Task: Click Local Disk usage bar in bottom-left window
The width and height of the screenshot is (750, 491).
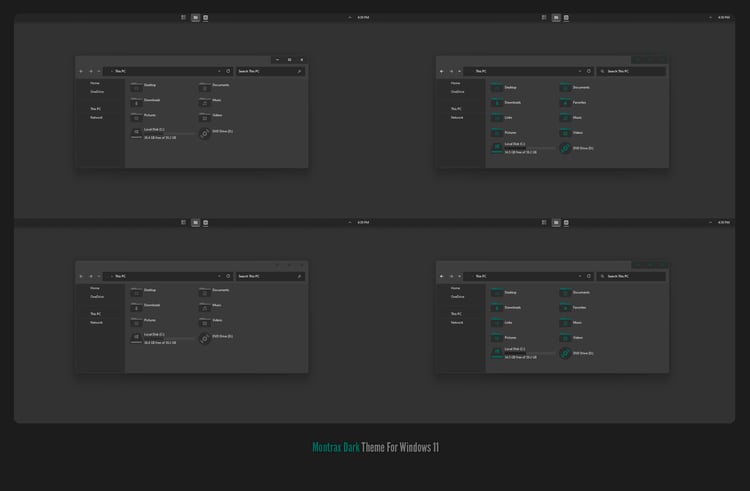Action: tap(169, 338)
